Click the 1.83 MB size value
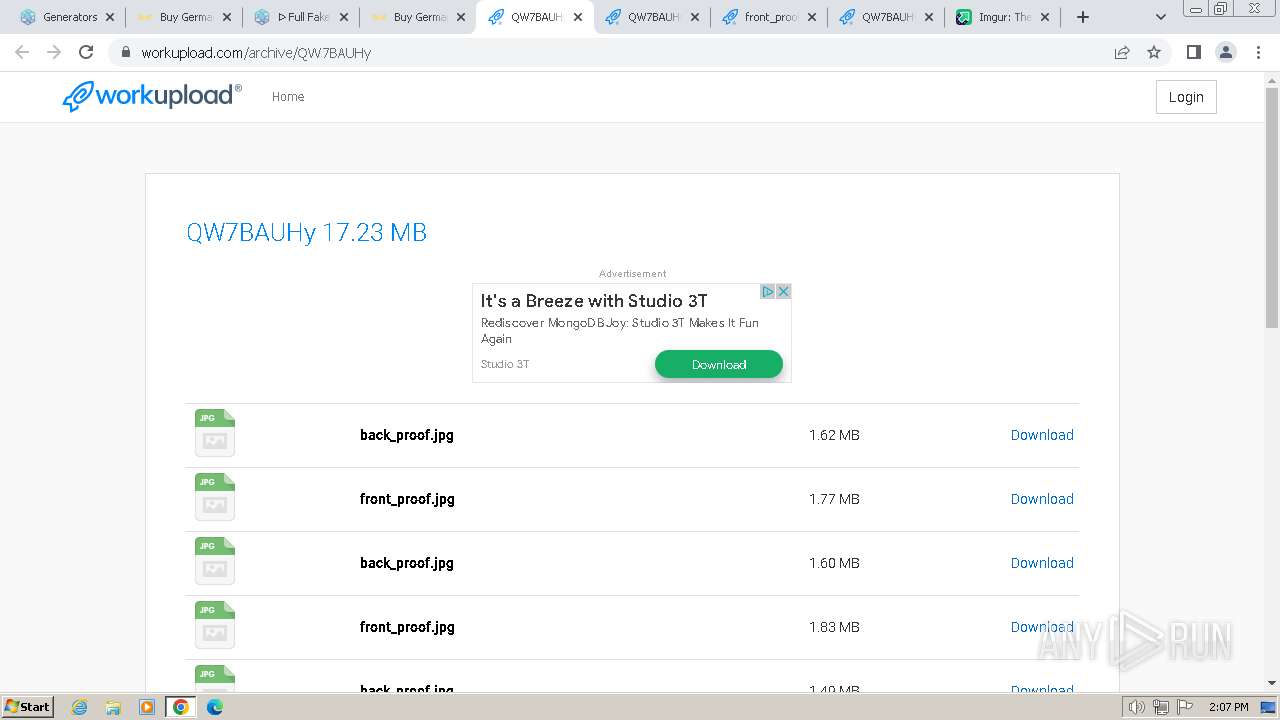 (x=834, y=627)
